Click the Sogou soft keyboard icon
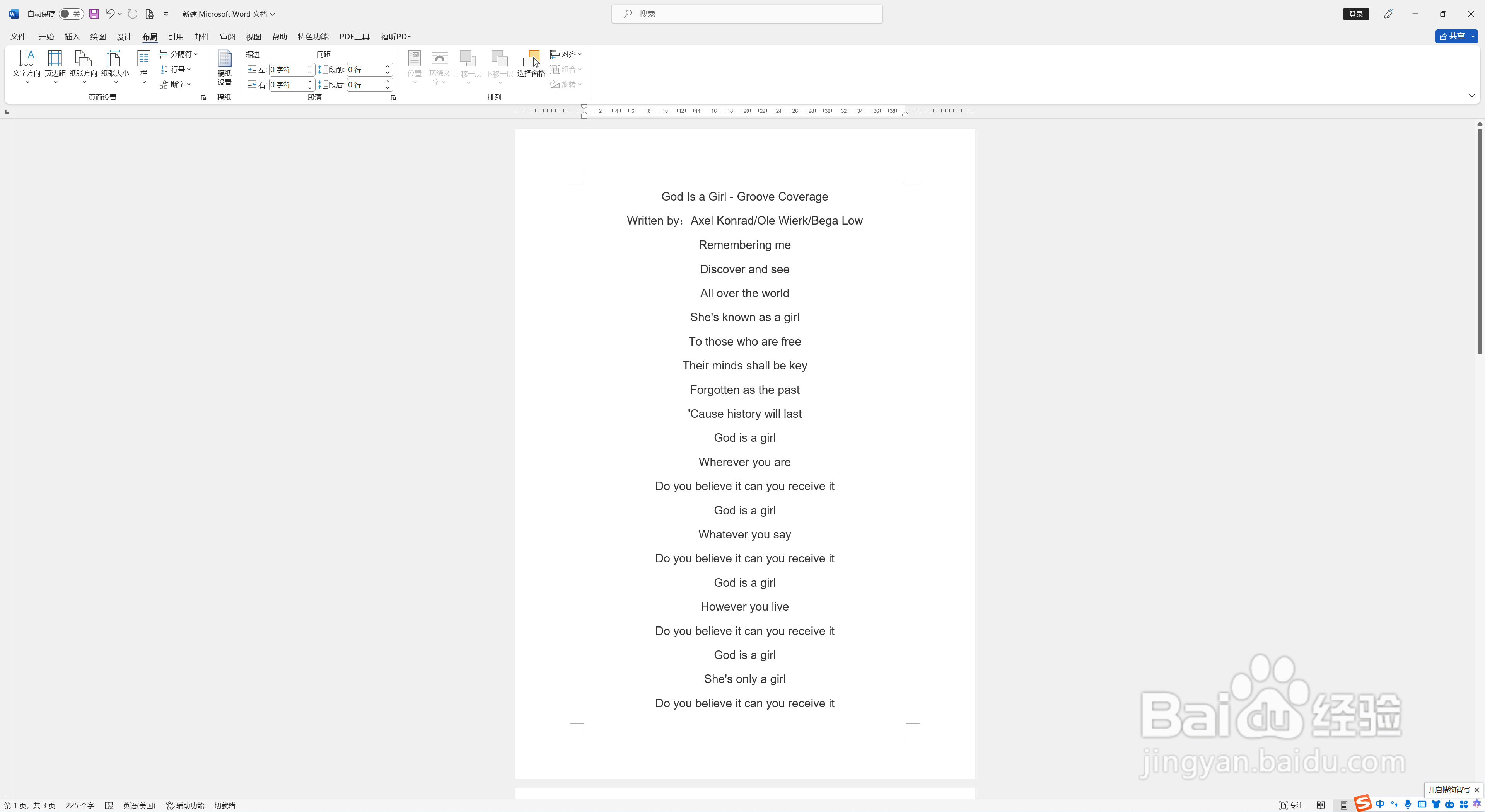Screen dimensions: 1485x812 pos(1422,805)
